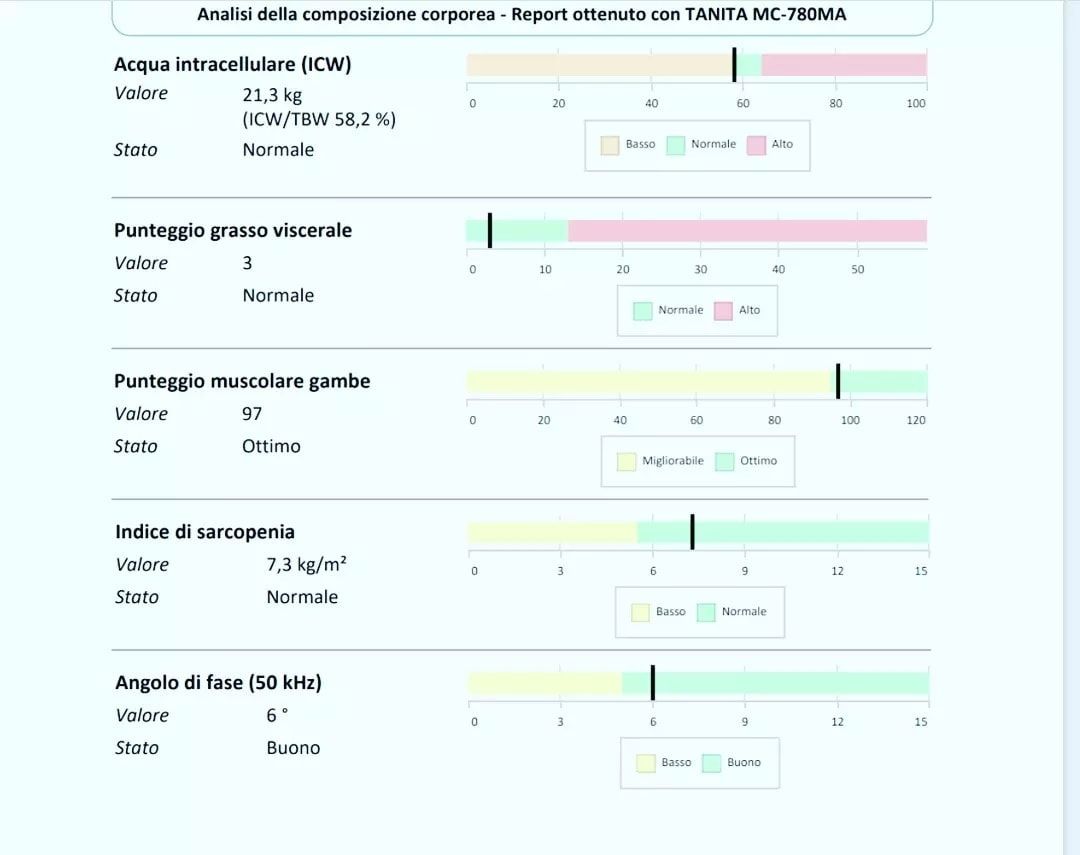The image size is (1080, 855).
Task: Click the Basso swatch in ICW legend
Action: (x=610, y=145)
